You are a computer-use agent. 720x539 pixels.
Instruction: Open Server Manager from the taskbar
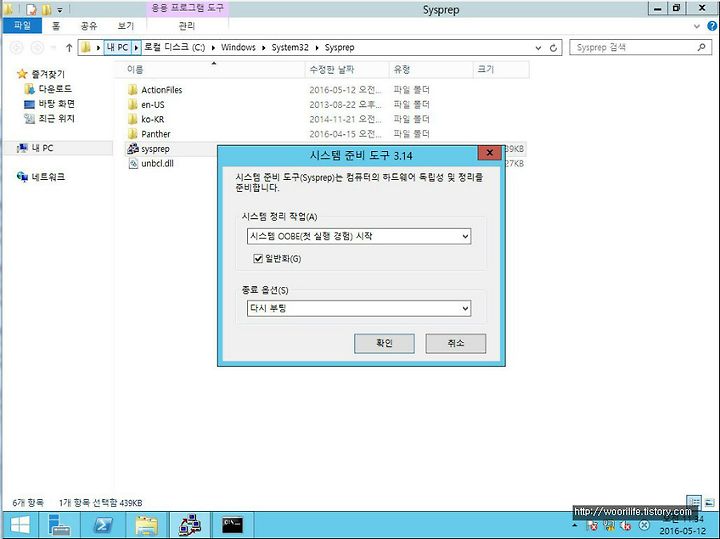tap(60, 525)
